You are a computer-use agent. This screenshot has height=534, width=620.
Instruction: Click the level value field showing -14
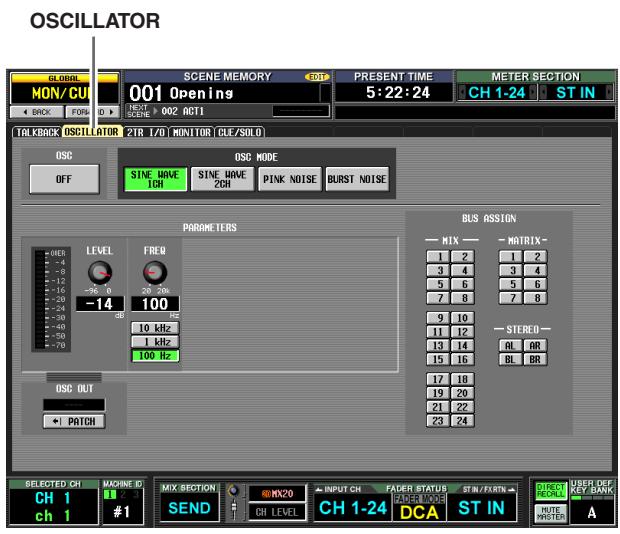click(x=100, y=304)
